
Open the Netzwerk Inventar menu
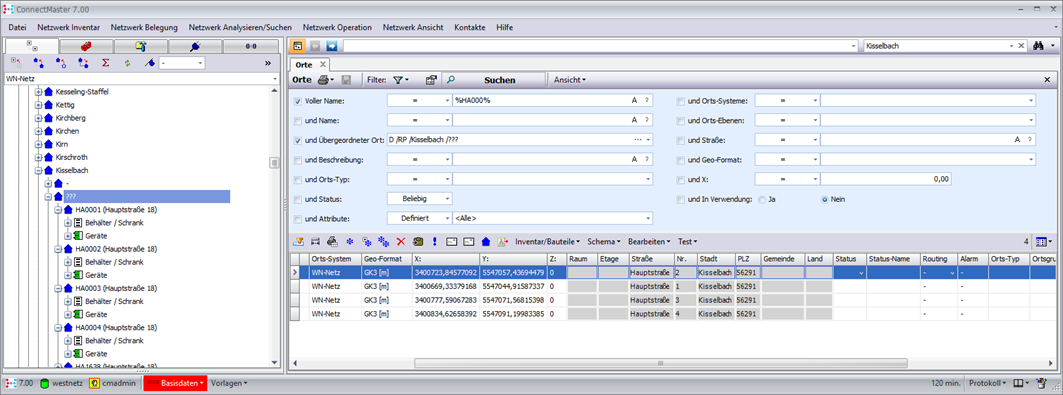click(68, 28)
